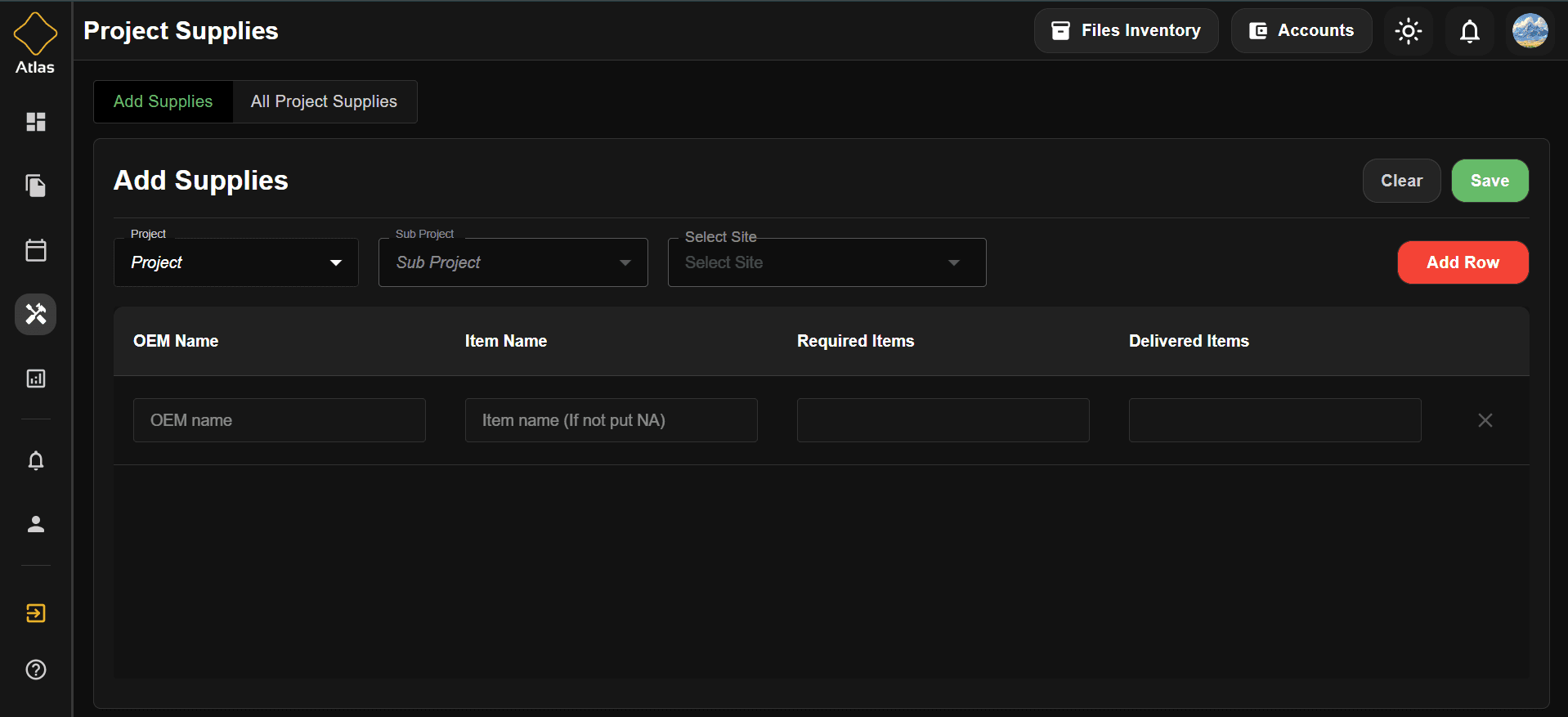Expand the Sub Project dropdown
Viewport: 1568px width, 717px height.
point(513,262)
